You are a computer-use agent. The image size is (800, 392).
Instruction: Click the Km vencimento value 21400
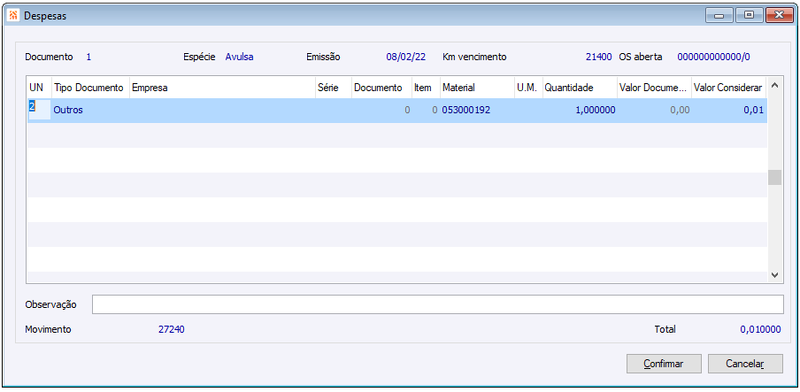(598, 57)
